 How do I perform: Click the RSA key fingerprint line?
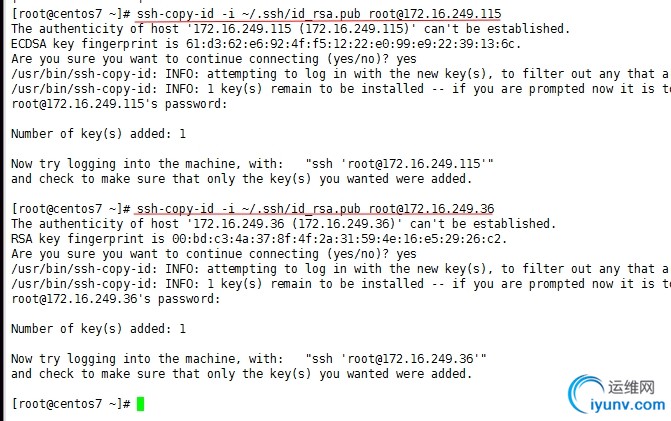[x=259, y=239]
